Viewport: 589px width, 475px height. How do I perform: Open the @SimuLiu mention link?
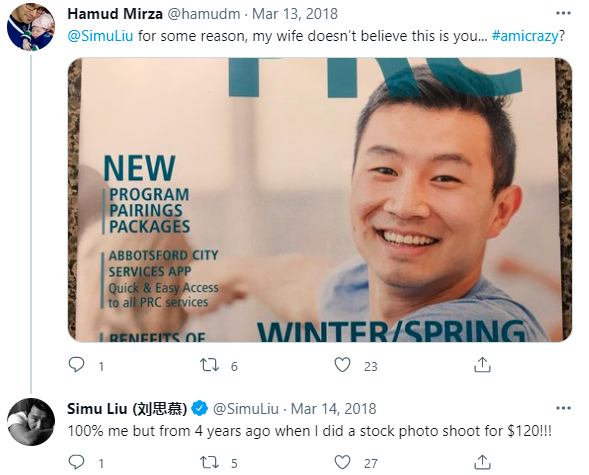tap(100, 36)
